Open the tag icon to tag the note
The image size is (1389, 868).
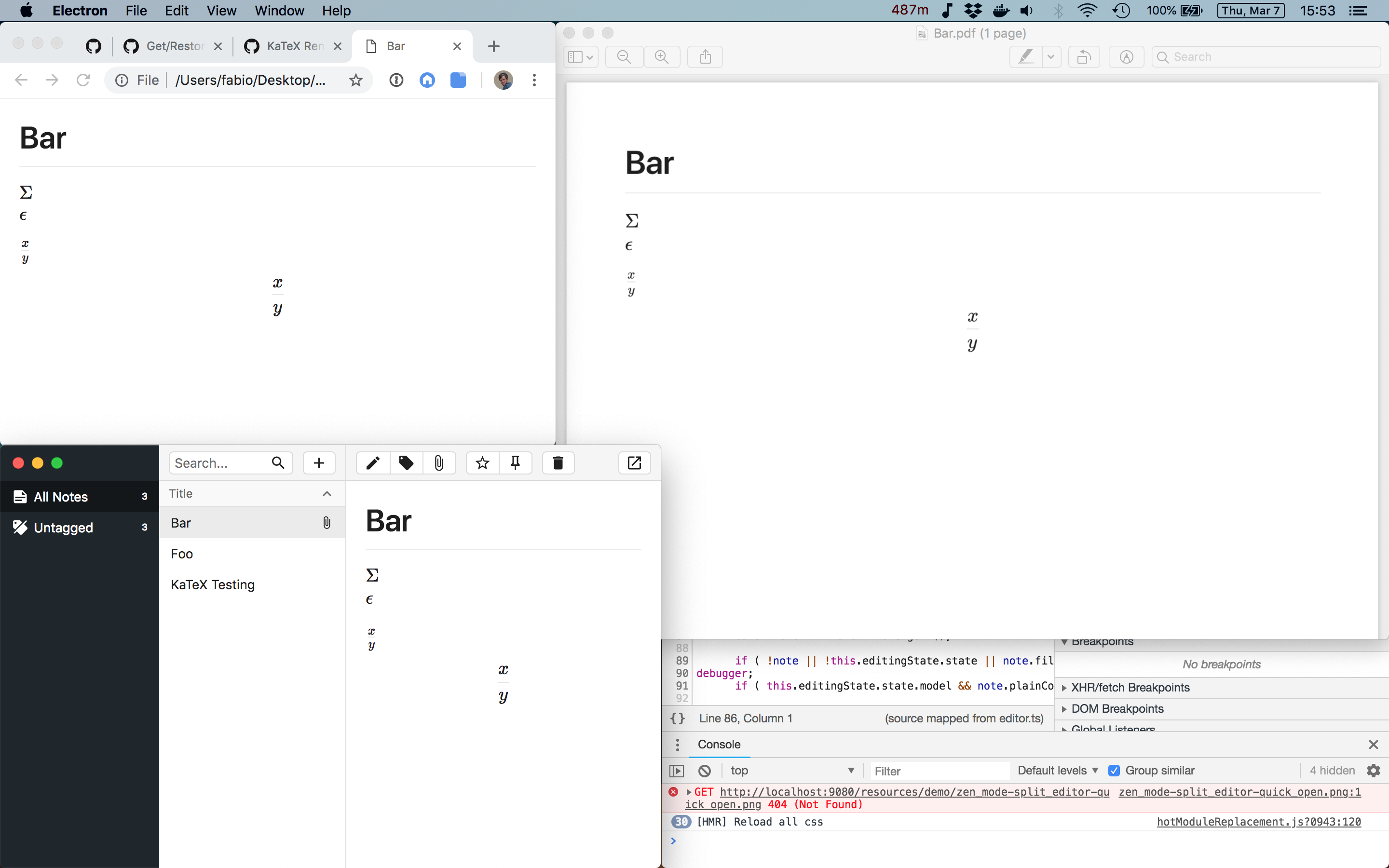(406, 463)
